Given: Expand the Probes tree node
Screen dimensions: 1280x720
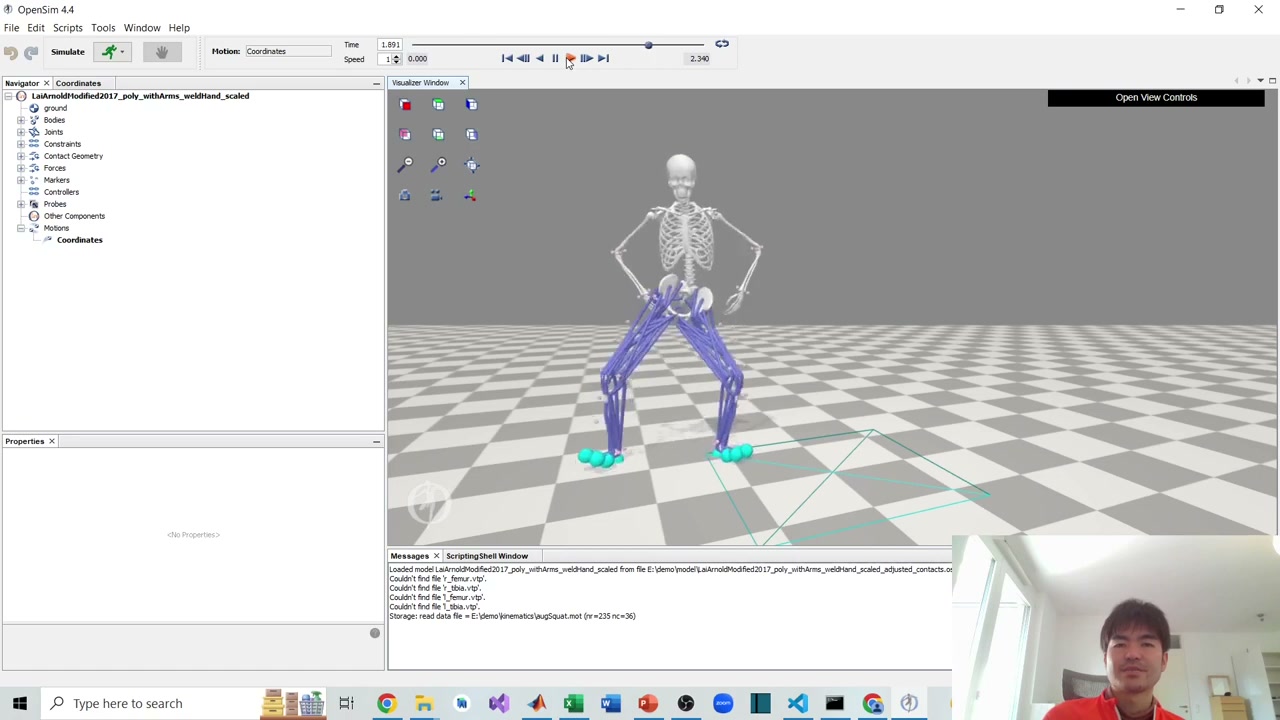Looking at the screenshot, I should point(21,204).
